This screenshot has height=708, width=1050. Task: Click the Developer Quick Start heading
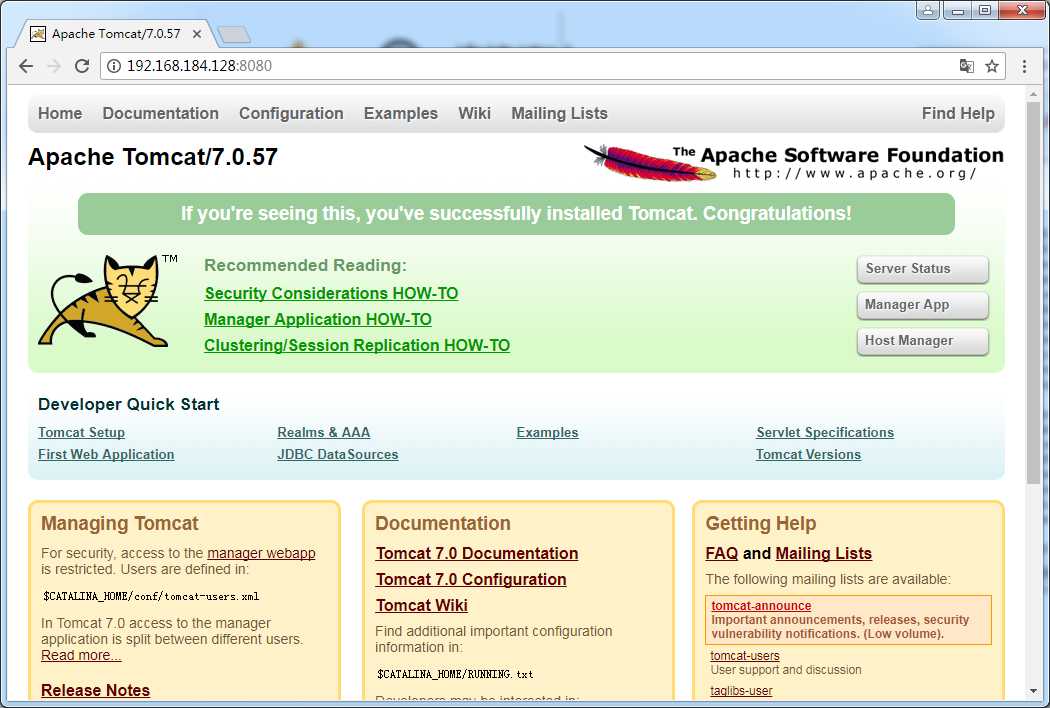tap(129, 405)
